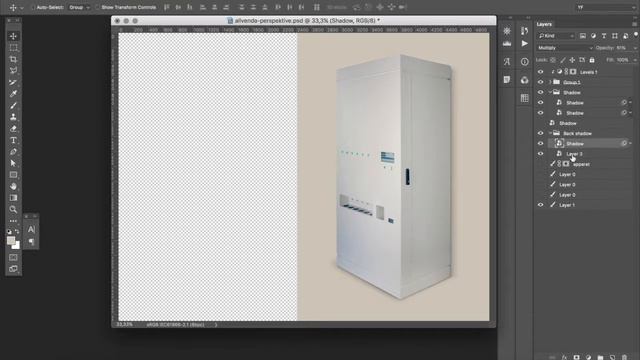
Task: Open the Histogram panel icon
Action: [507, 43]
